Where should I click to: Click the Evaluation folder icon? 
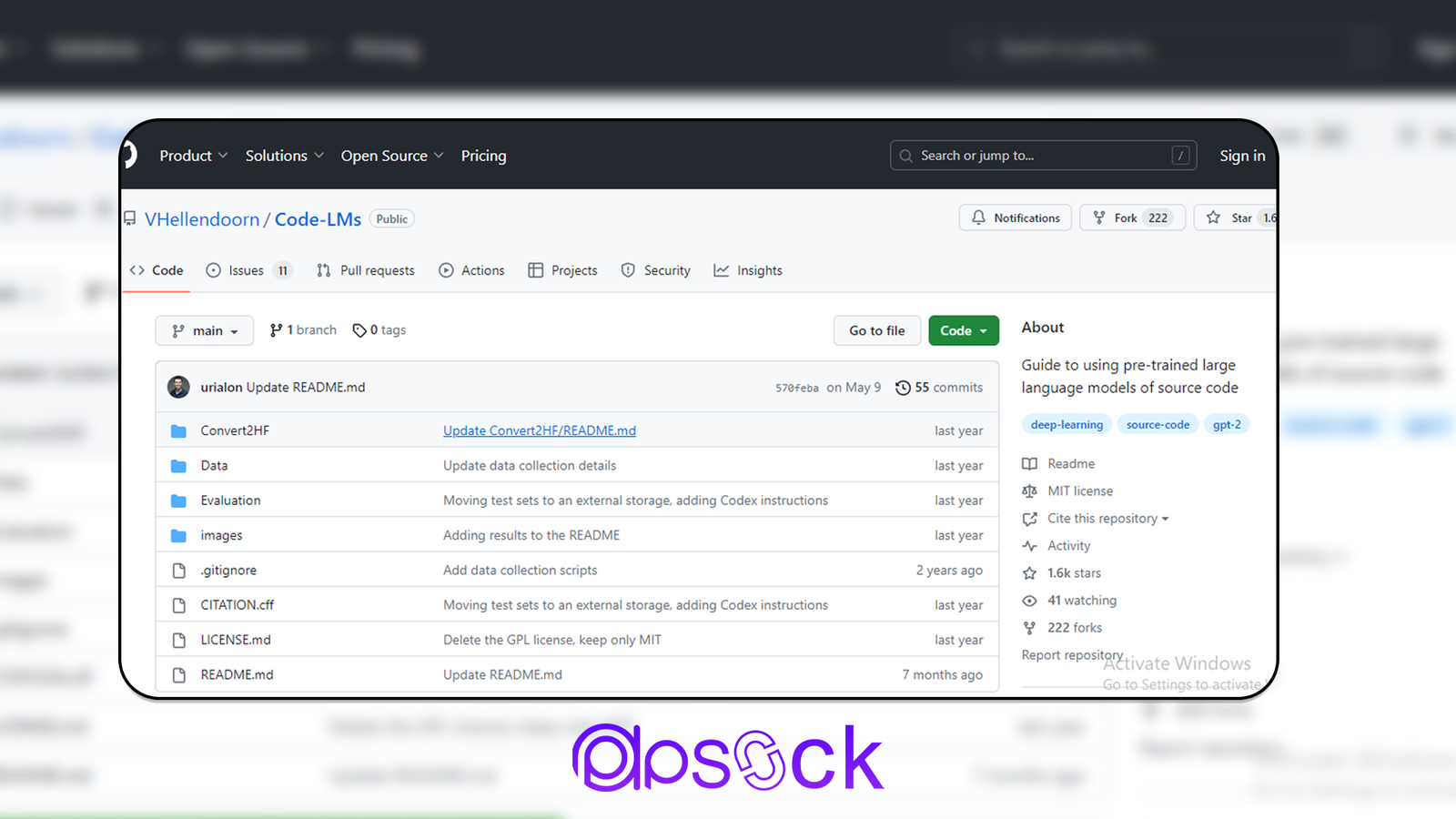click(x=178, y=500)
